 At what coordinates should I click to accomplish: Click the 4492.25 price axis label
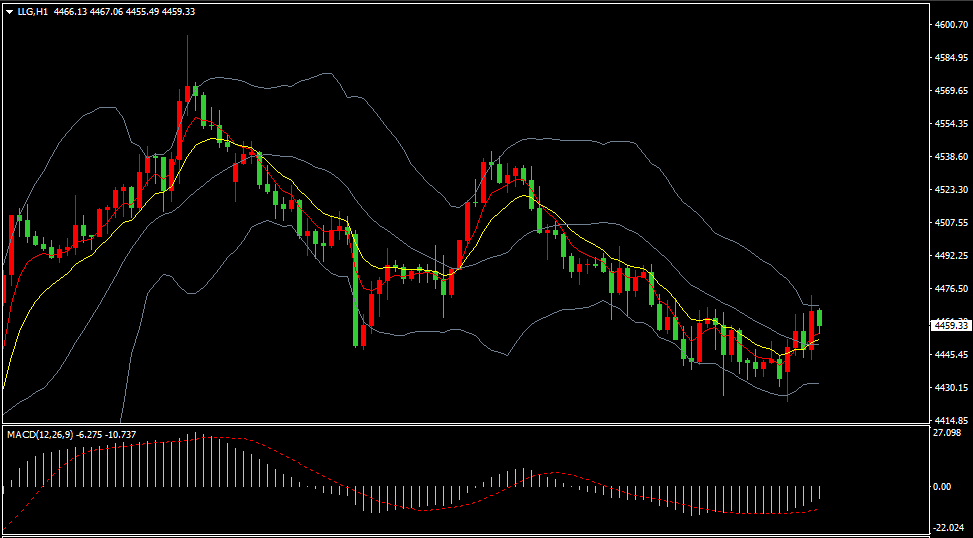pyautogui.click(x=951, y=255)
